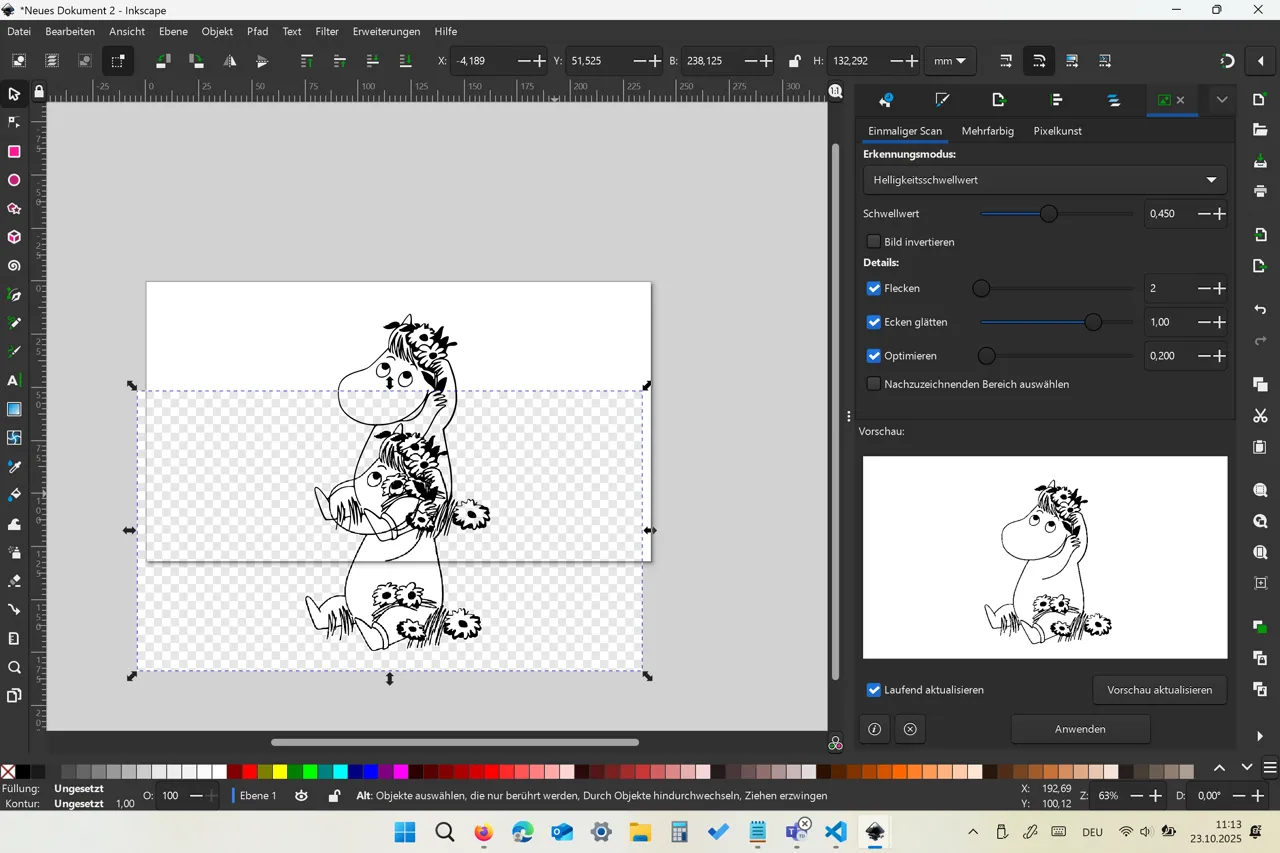
Task: Switch to the Align and Distribute dock tab
Action: coord(1057,100)
